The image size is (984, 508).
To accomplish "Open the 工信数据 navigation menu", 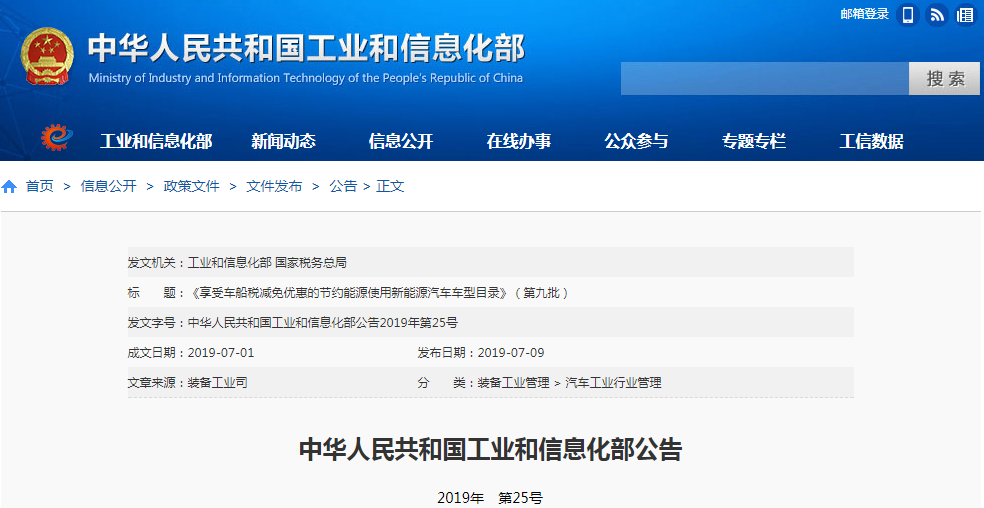I will [x=871, y=141].
